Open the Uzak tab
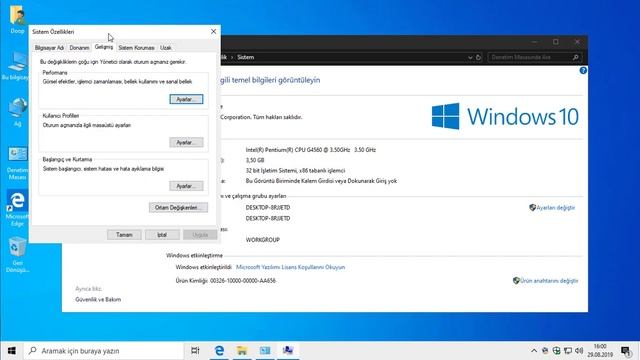Image resolution: width=640 pixels, height=360 pixels. (x=166, y=48)
